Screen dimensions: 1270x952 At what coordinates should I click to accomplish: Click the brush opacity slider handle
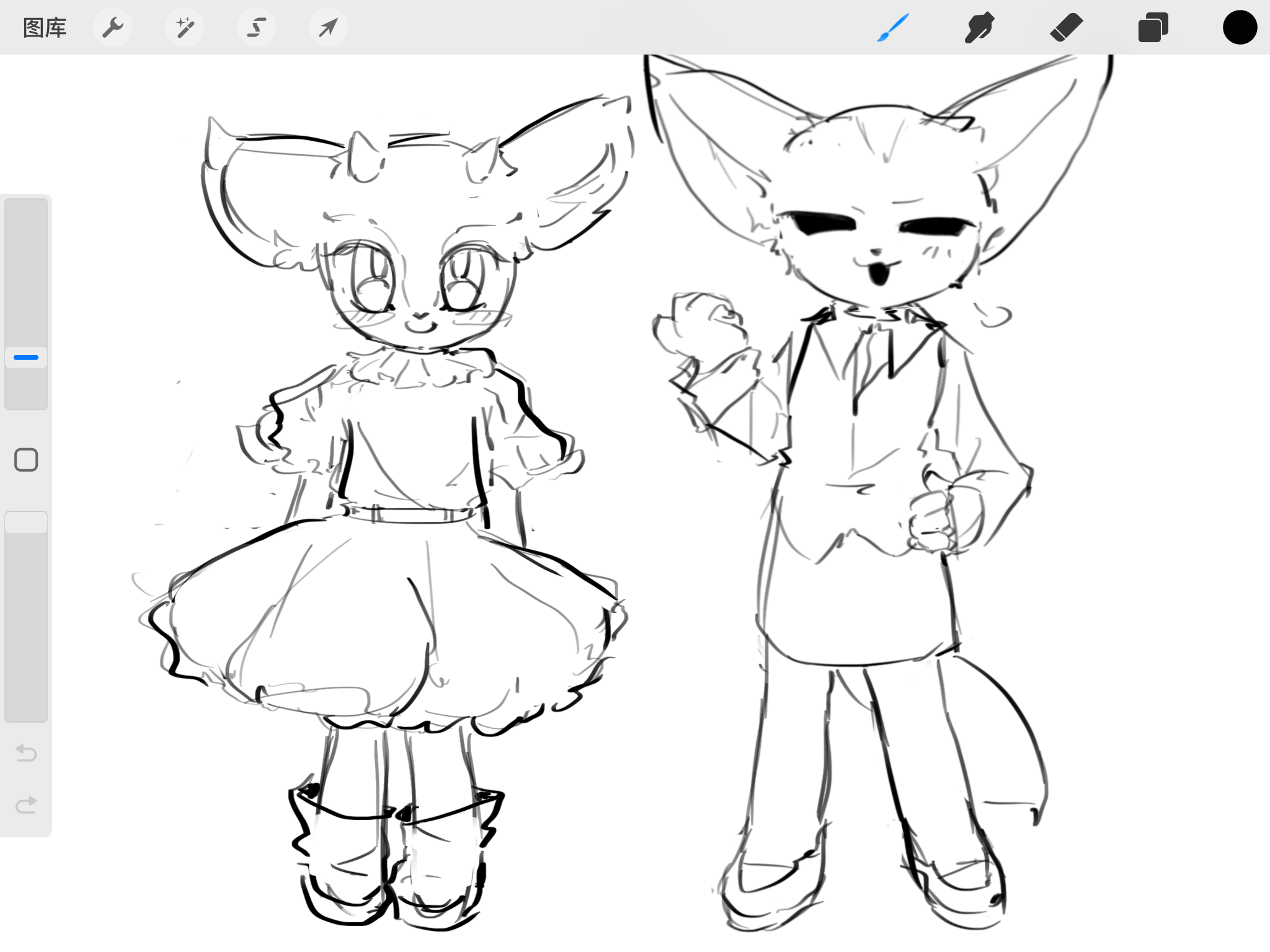26,522
